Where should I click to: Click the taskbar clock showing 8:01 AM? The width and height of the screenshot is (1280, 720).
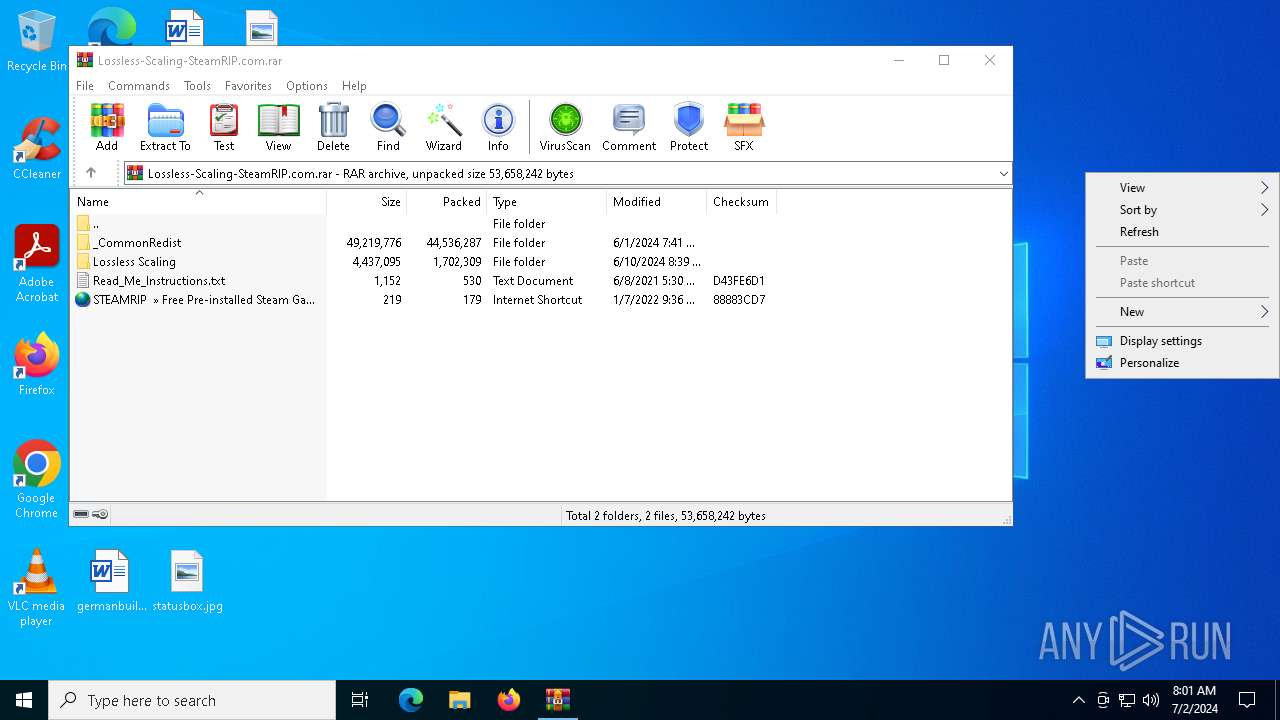click(x=1194, y=700)
